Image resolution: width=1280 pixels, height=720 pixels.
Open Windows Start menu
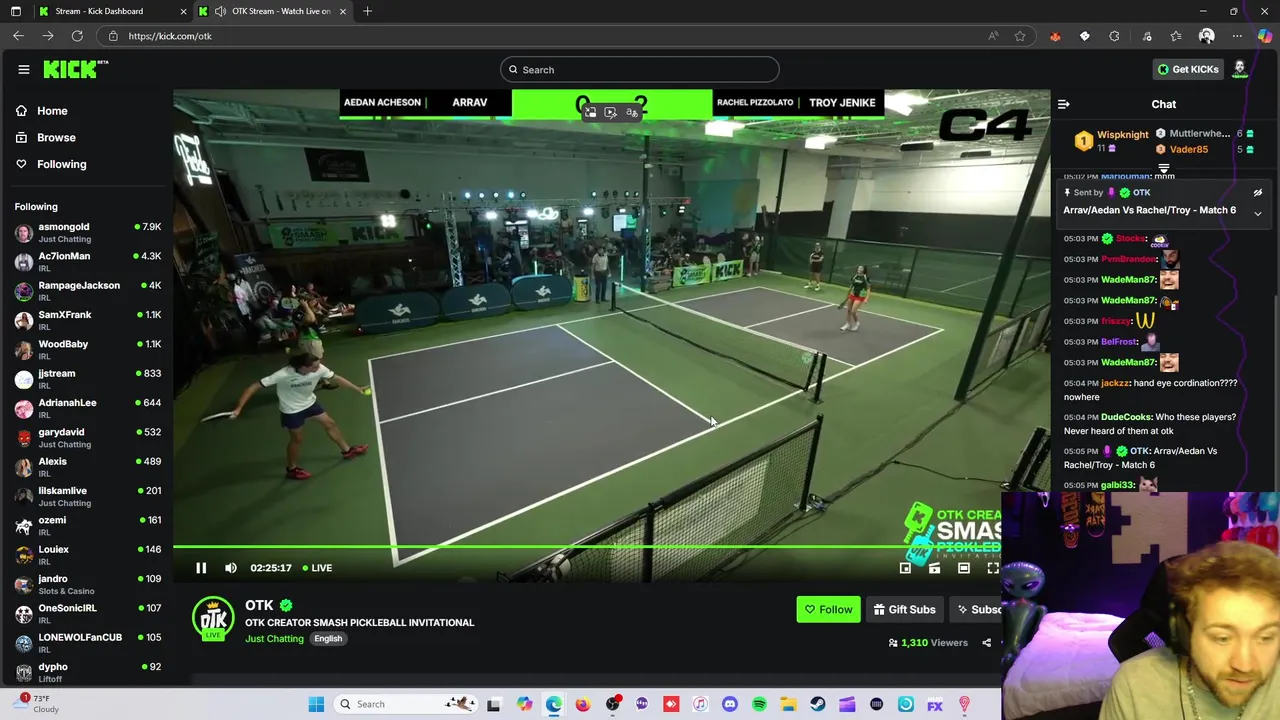pos(316,704)
